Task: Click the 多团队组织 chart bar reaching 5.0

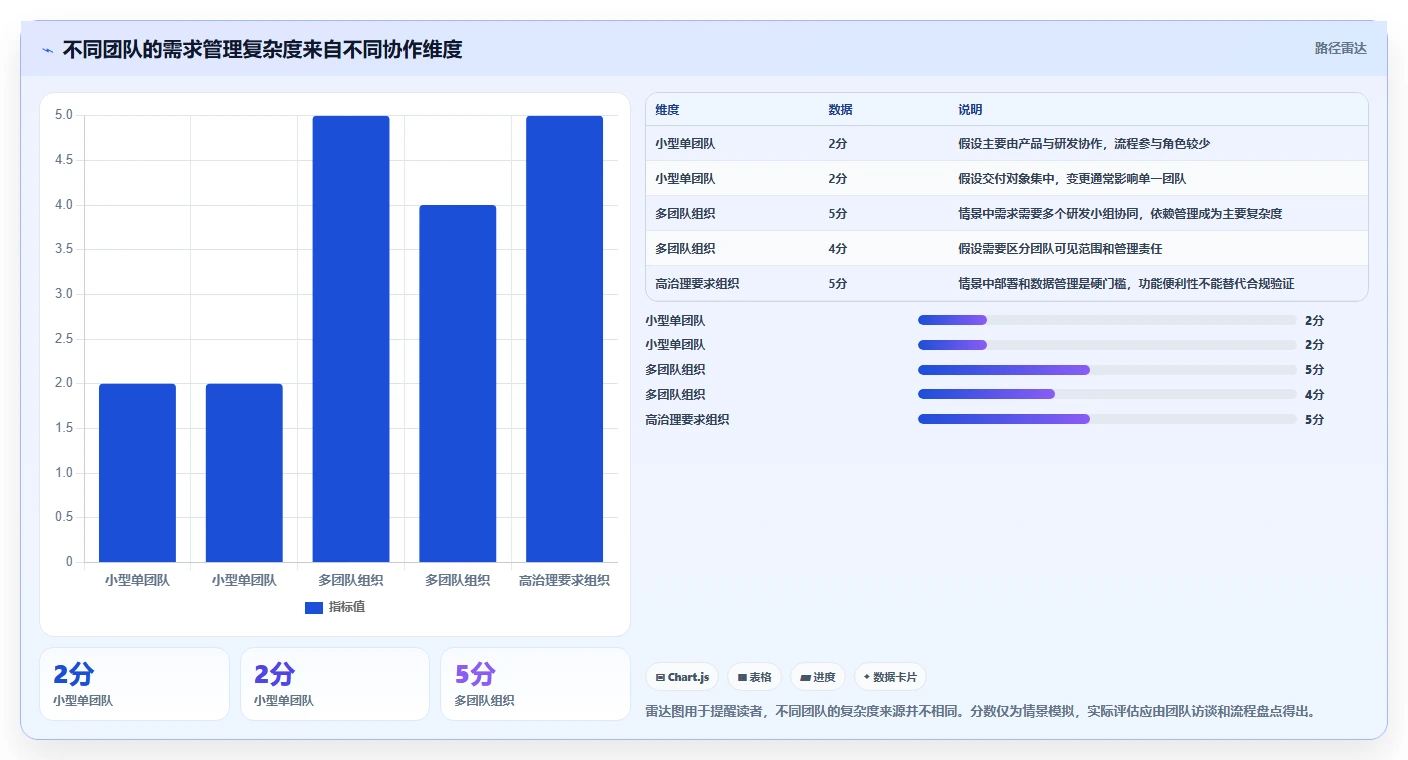Action: (351, 339)
